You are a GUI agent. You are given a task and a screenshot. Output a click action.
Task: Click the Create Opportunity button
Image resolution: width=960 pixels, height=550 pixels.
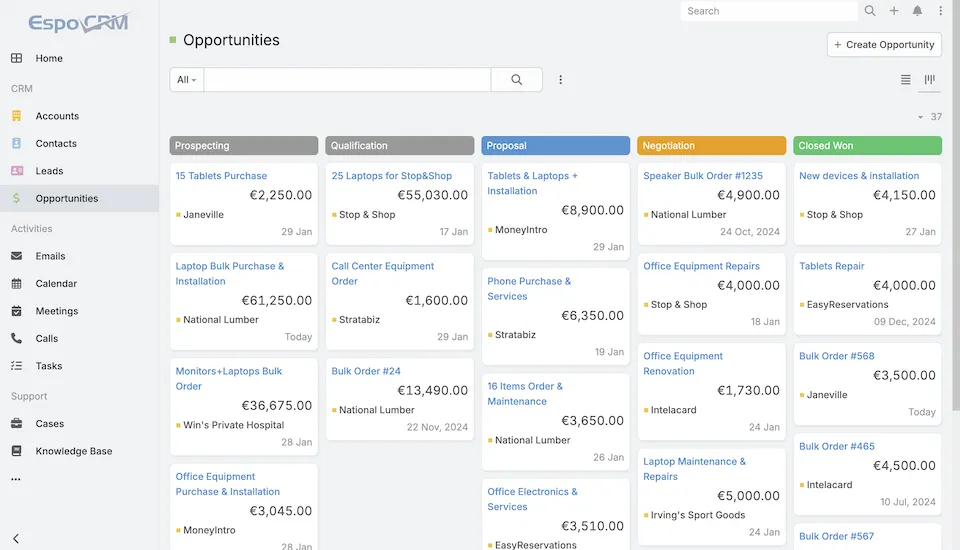884,44
